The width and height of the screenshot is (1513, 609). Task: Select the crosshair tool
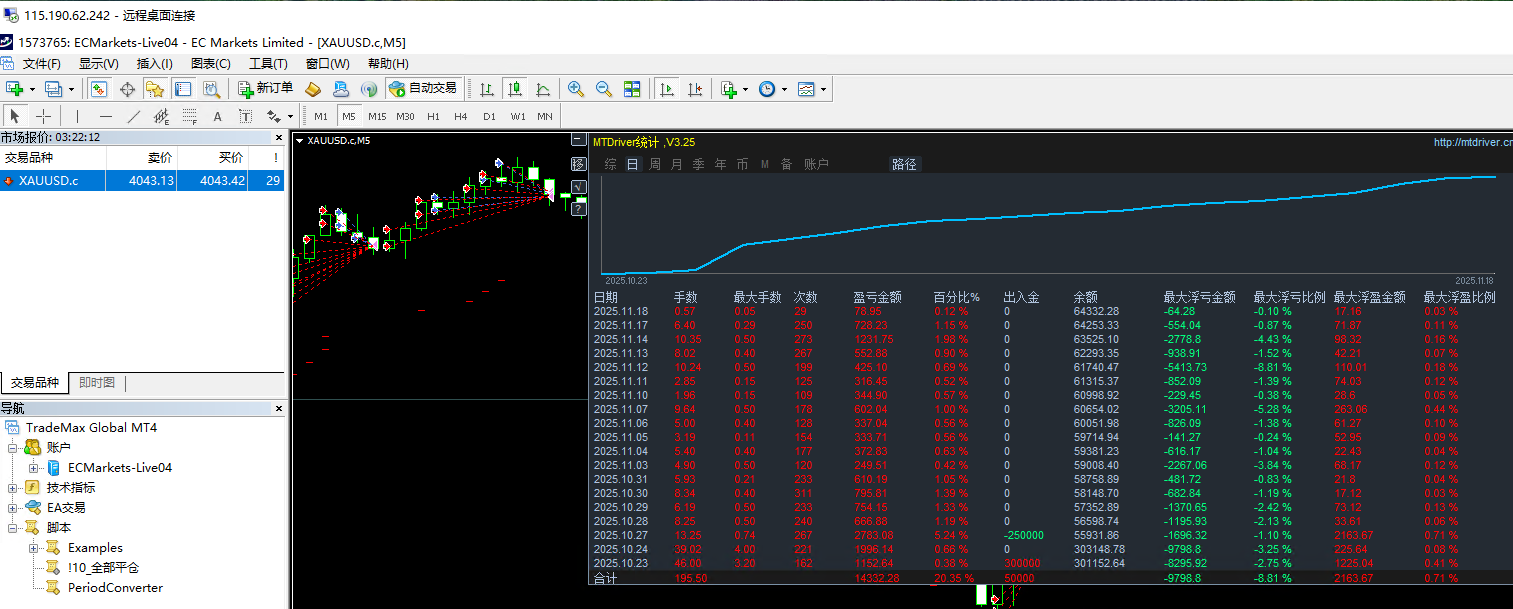tap(43, 116)
